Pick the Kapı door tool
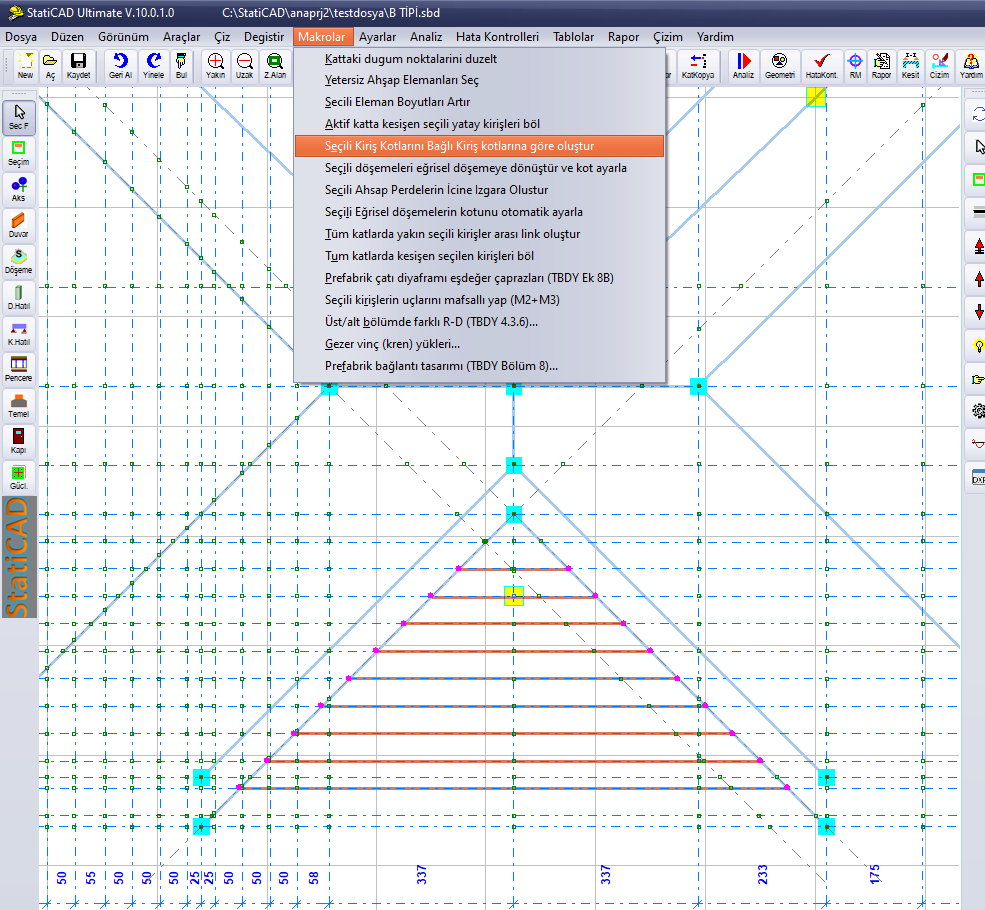Screen dimensions: 985x910 (x=19, y=441)
